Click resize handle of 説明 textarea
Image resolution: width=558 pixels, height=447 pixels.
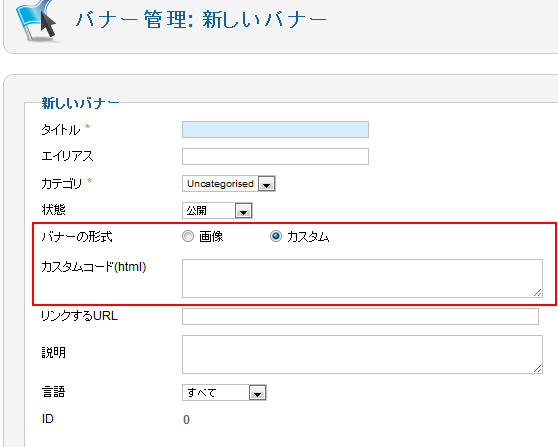538,369
